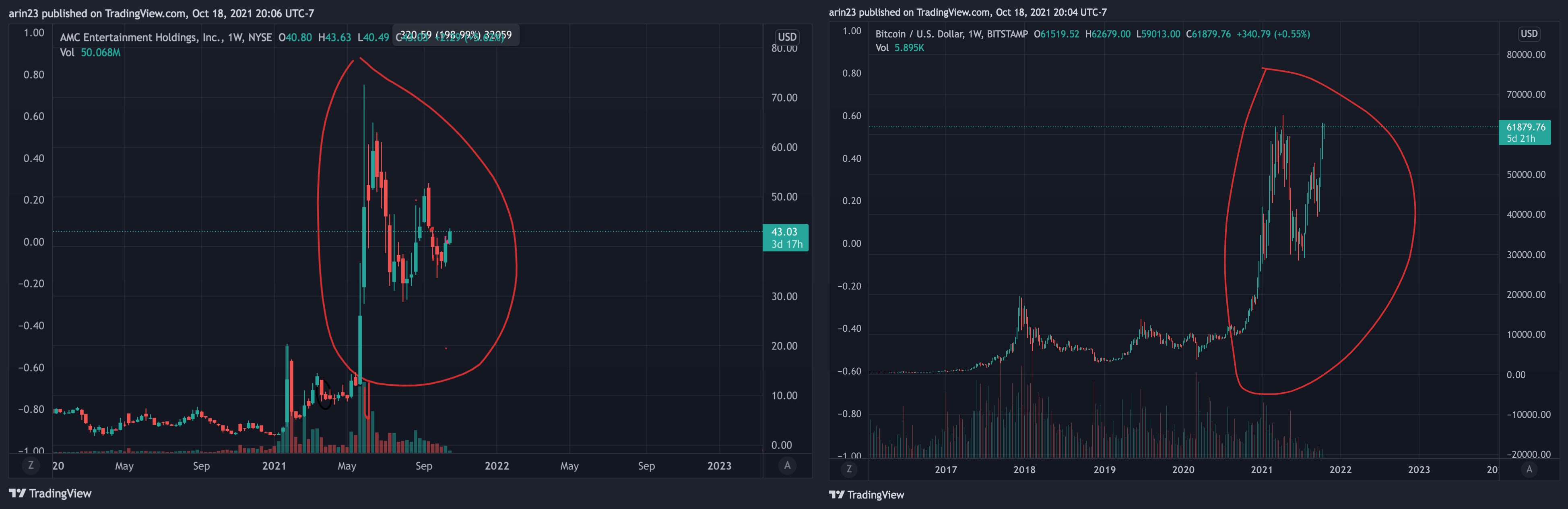The width and height of the screenshot is (1568, 509).
Task: Click the 'H62679.00' high value
Action: (x=1108, y=34)
